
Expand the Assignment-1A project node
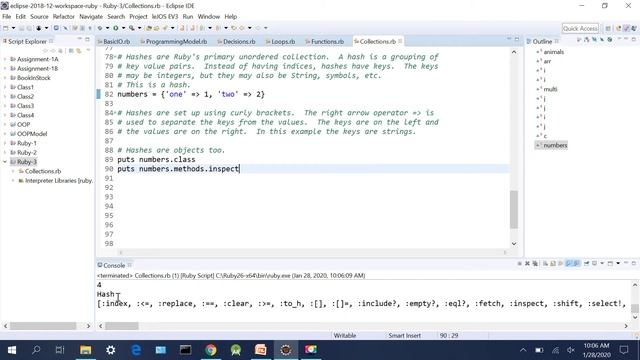(5, 59)
